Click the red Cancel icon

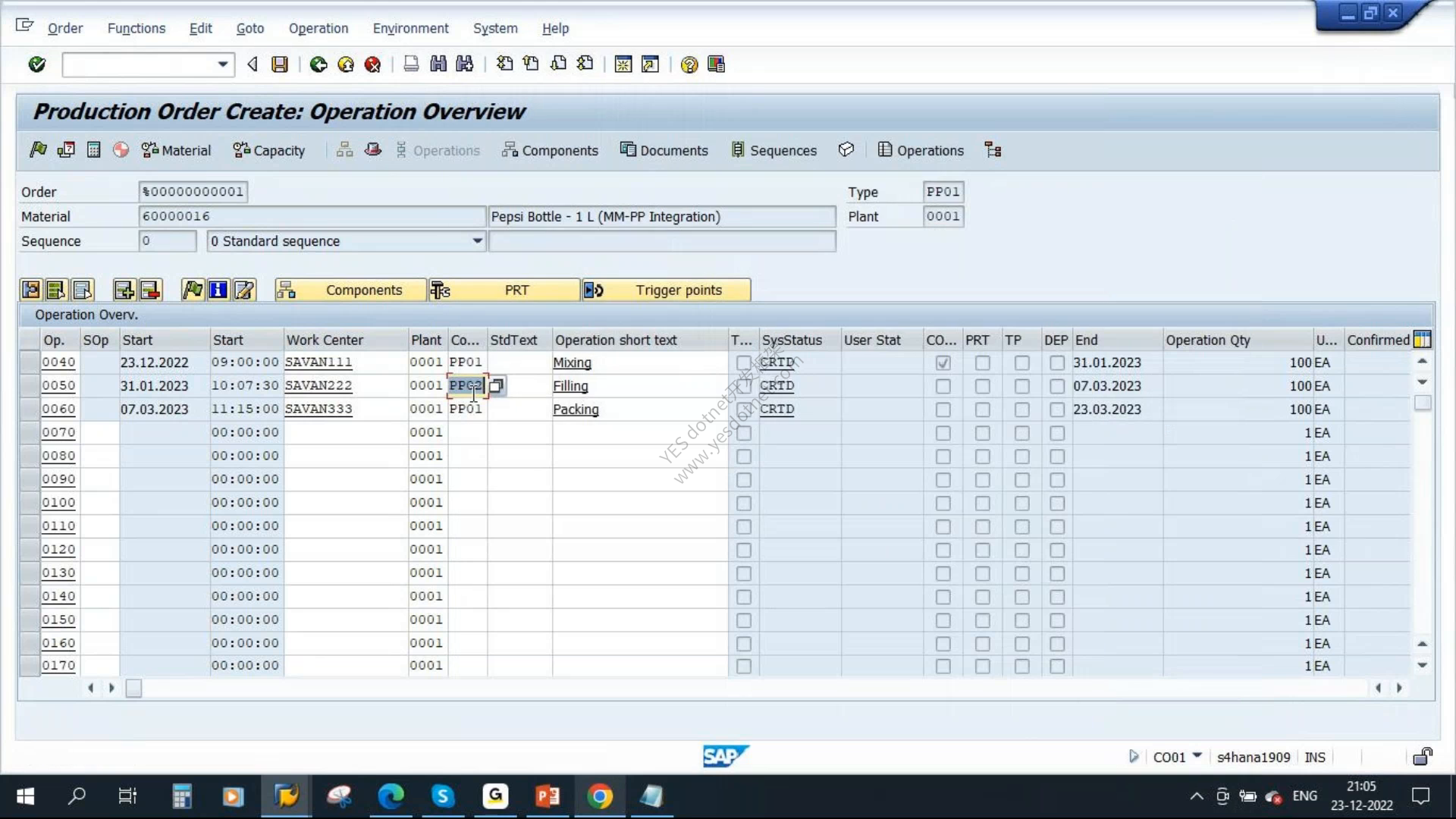point(372,64)
